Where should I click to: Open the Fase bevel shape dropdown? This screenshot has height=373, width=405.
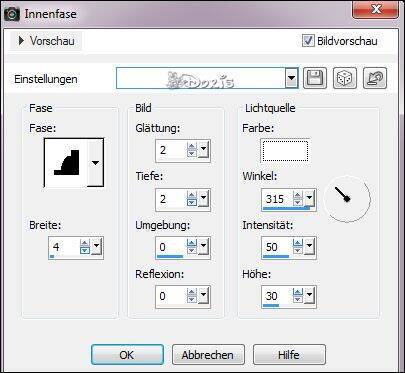pyautogui.click(x=96, y=163)
